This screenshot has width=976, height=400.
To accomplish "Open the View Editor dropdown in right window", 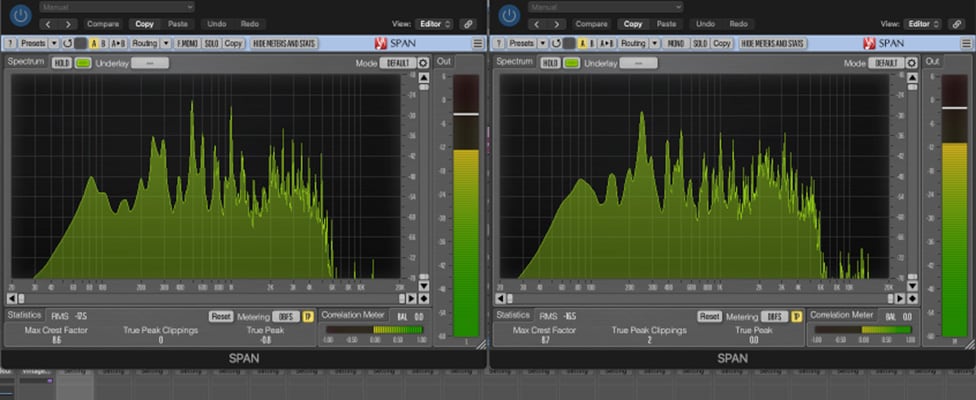I will pyautogui.click(x=922, y=24).
